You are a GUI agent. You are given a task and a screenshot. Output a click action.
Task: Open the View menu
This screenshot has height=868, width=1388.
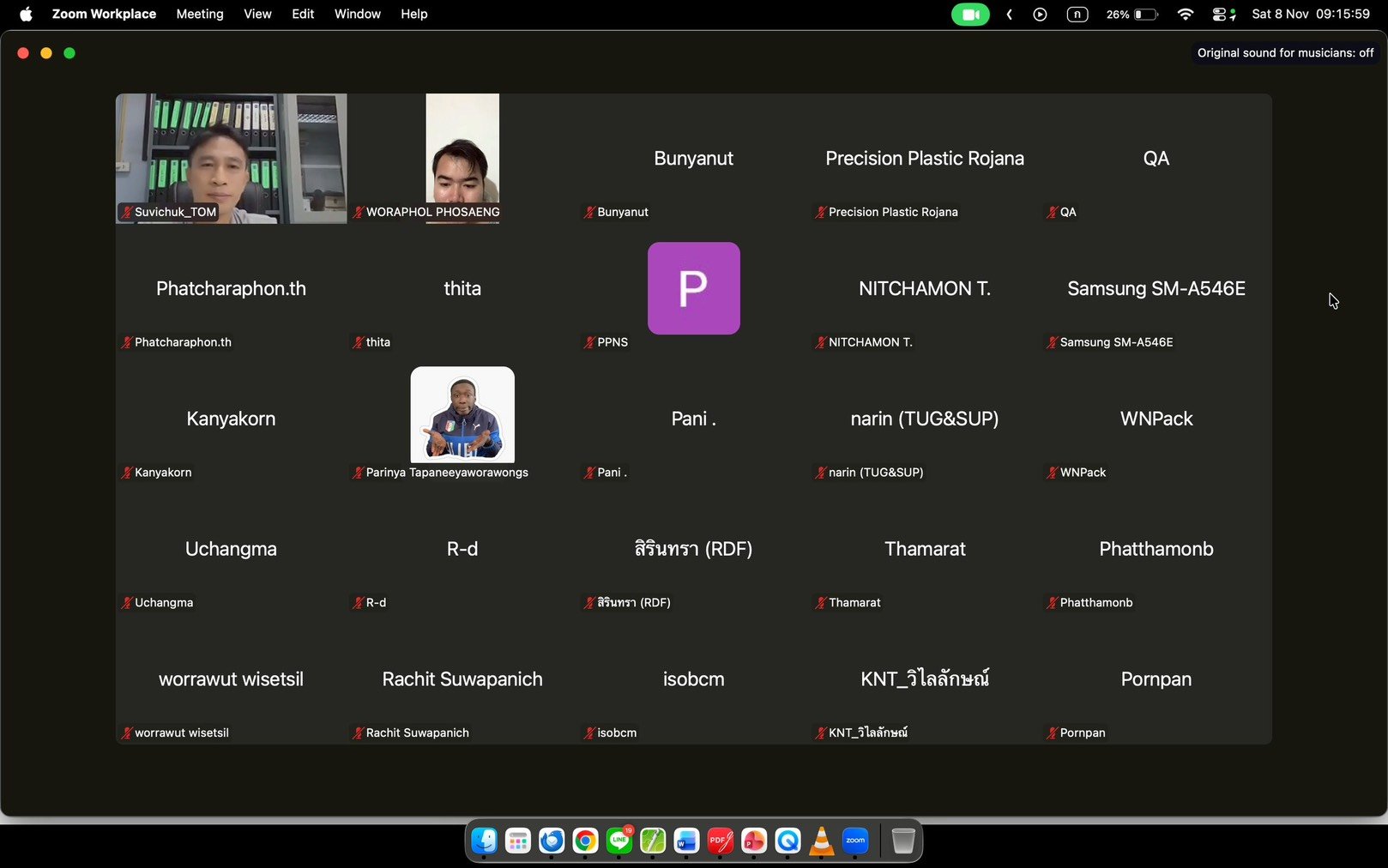(x=257, y=15)
